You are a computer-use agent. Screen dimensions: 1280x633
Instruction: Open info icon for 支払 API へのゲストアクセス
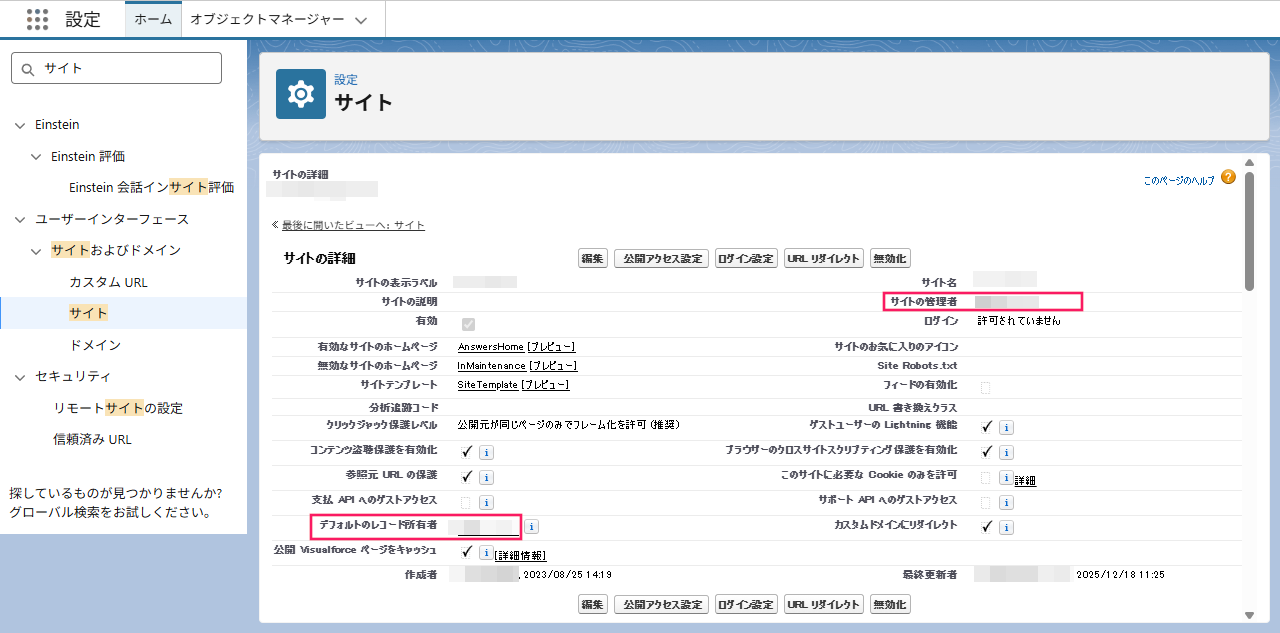click(486, 502)
